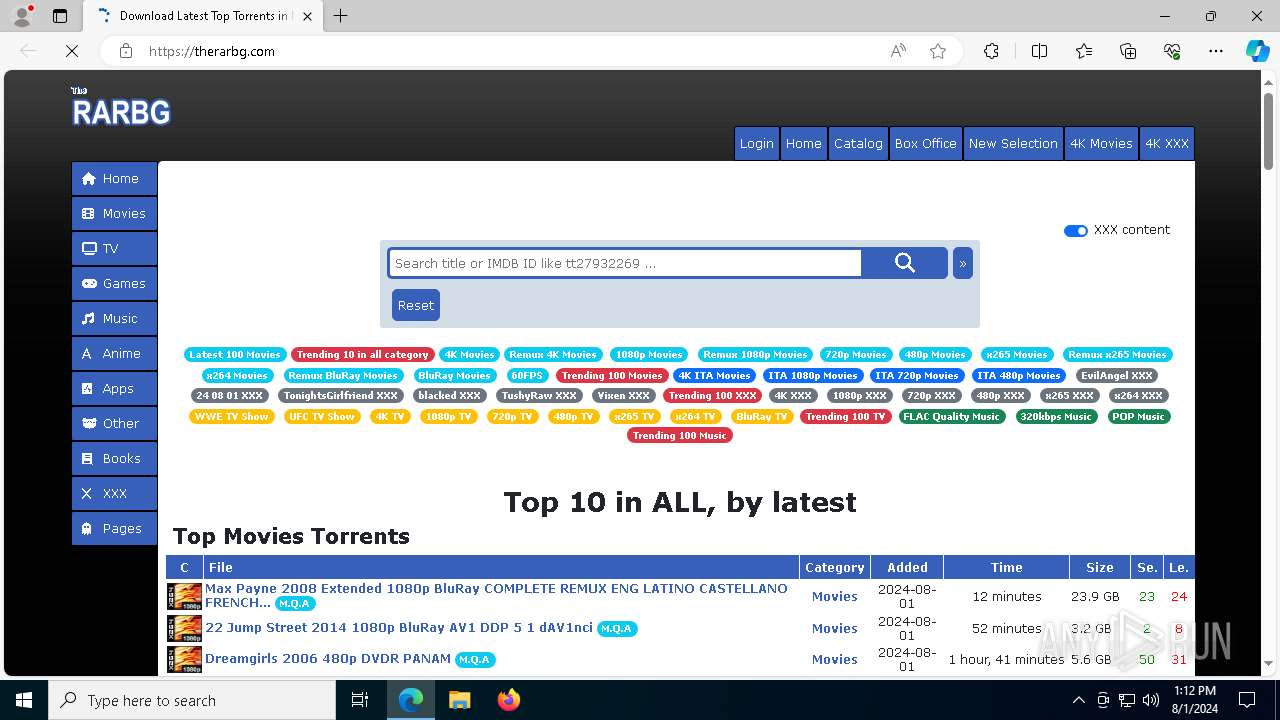Open the Other category in sidebar
Image resolution: width=1280 pixels, height=720 pixels.
click(x=114, y=423)
